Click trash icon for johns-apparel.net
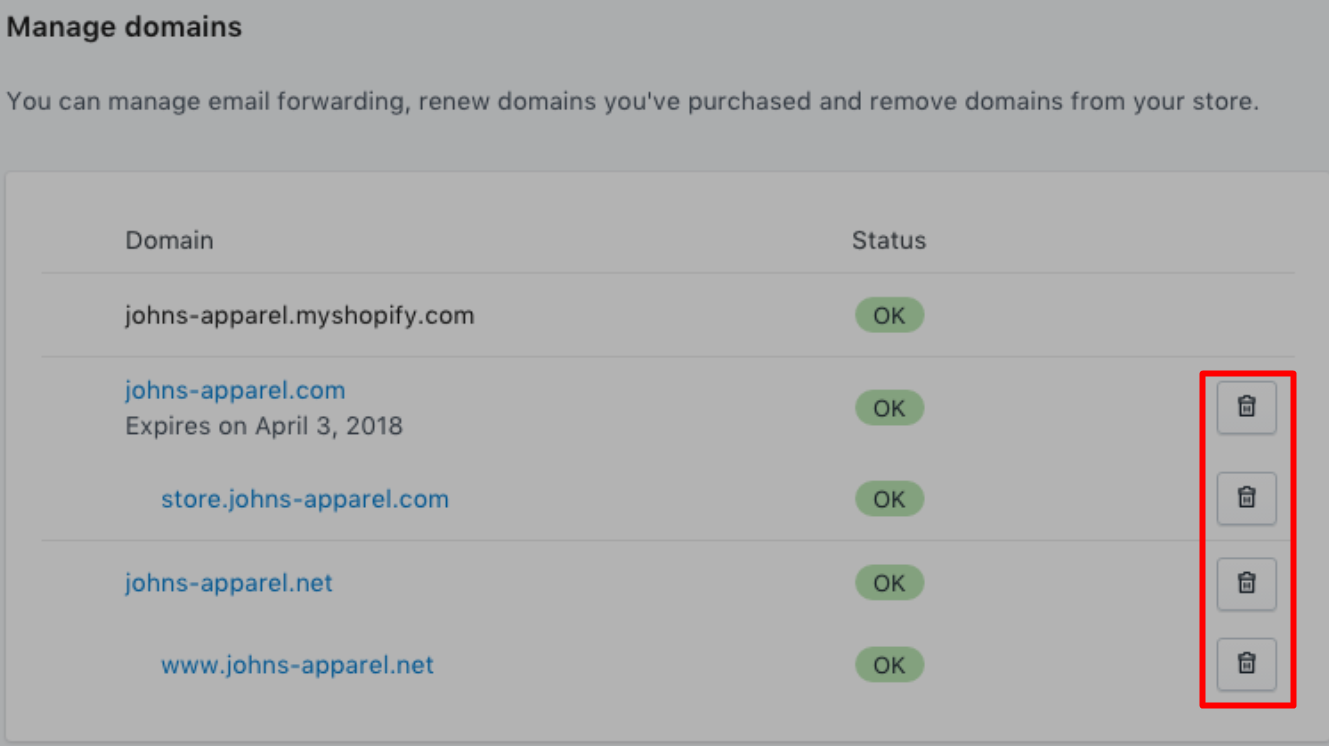The image size is (1329, 746). pos(1246,583)
